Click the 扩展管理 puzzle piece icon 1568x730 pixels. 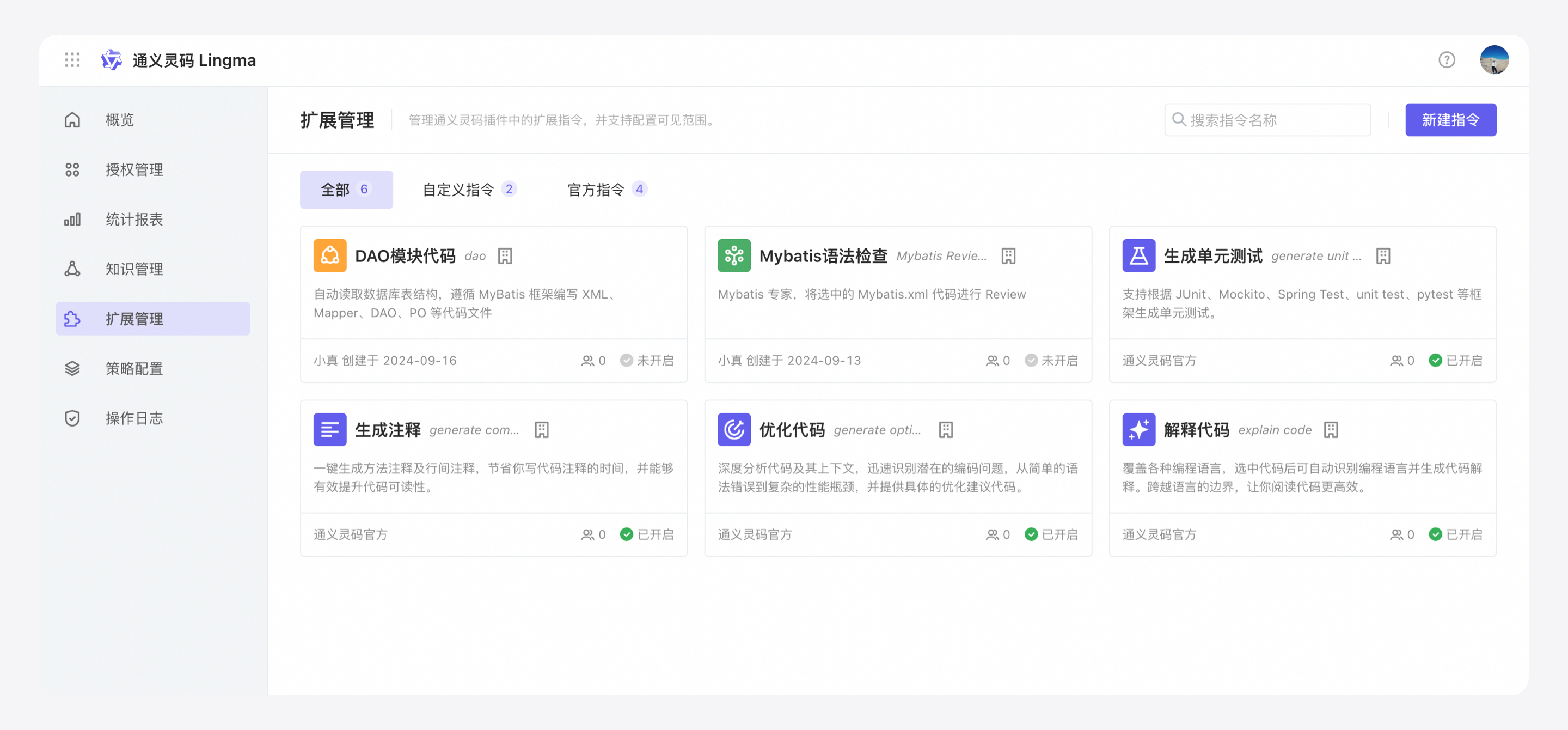click(72, 319)
